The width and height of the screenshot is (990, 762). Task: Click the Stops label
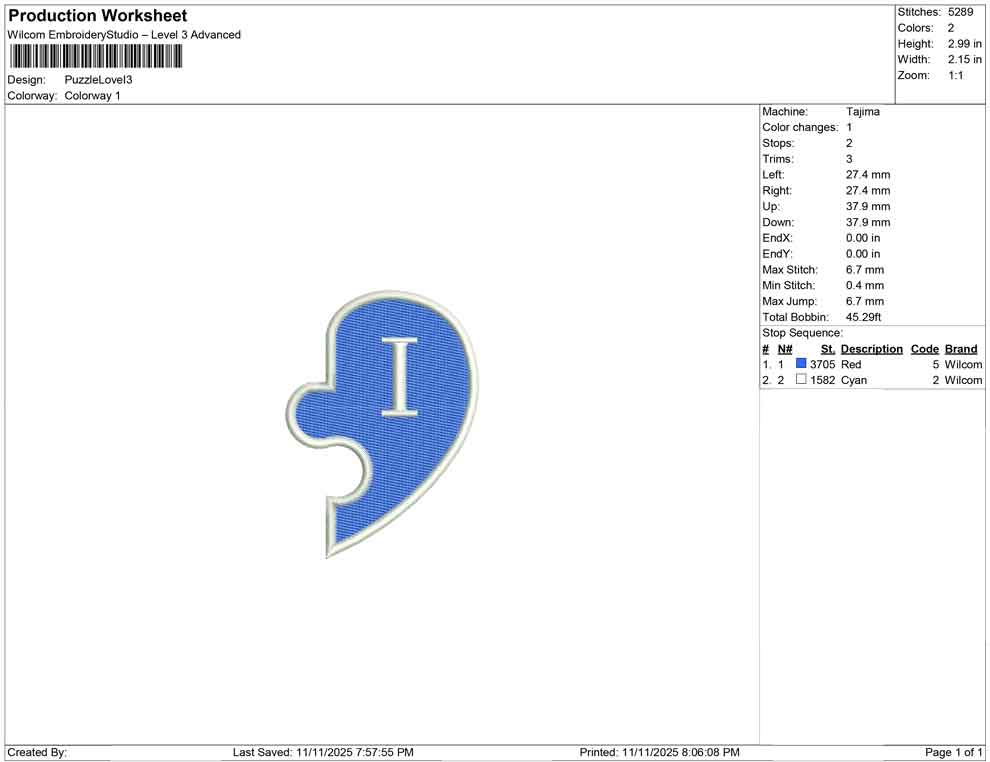pyautogui.click(x=778, y=143)
